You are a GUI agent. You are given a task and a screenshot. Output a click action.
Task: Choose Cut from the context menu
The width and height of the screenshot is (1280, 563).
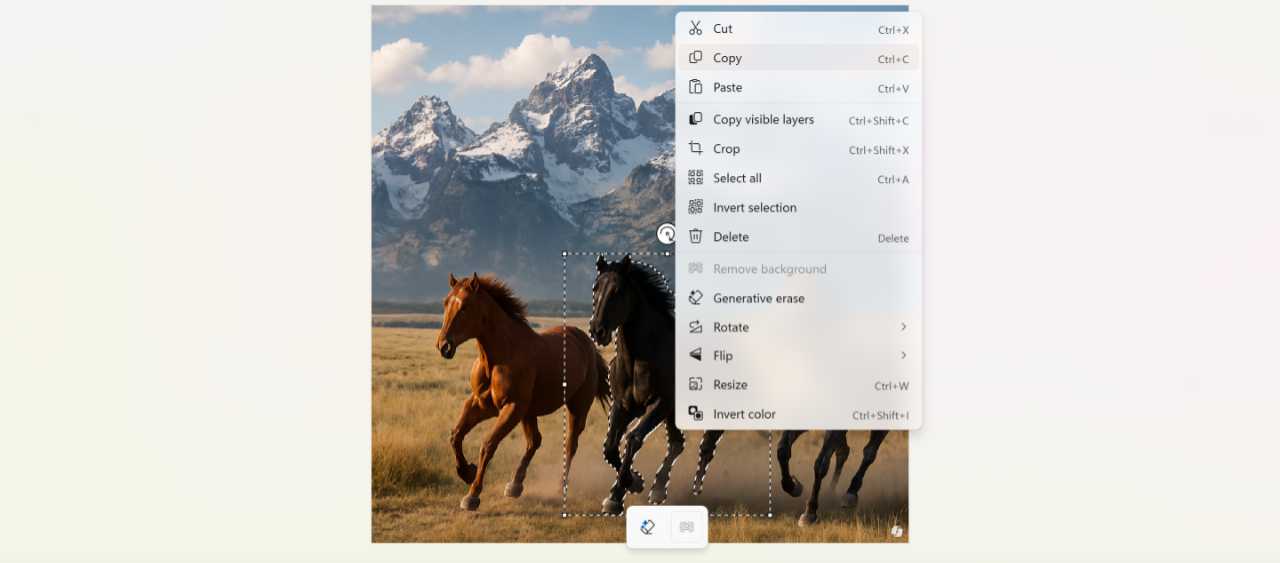click(x=798, y=29)
